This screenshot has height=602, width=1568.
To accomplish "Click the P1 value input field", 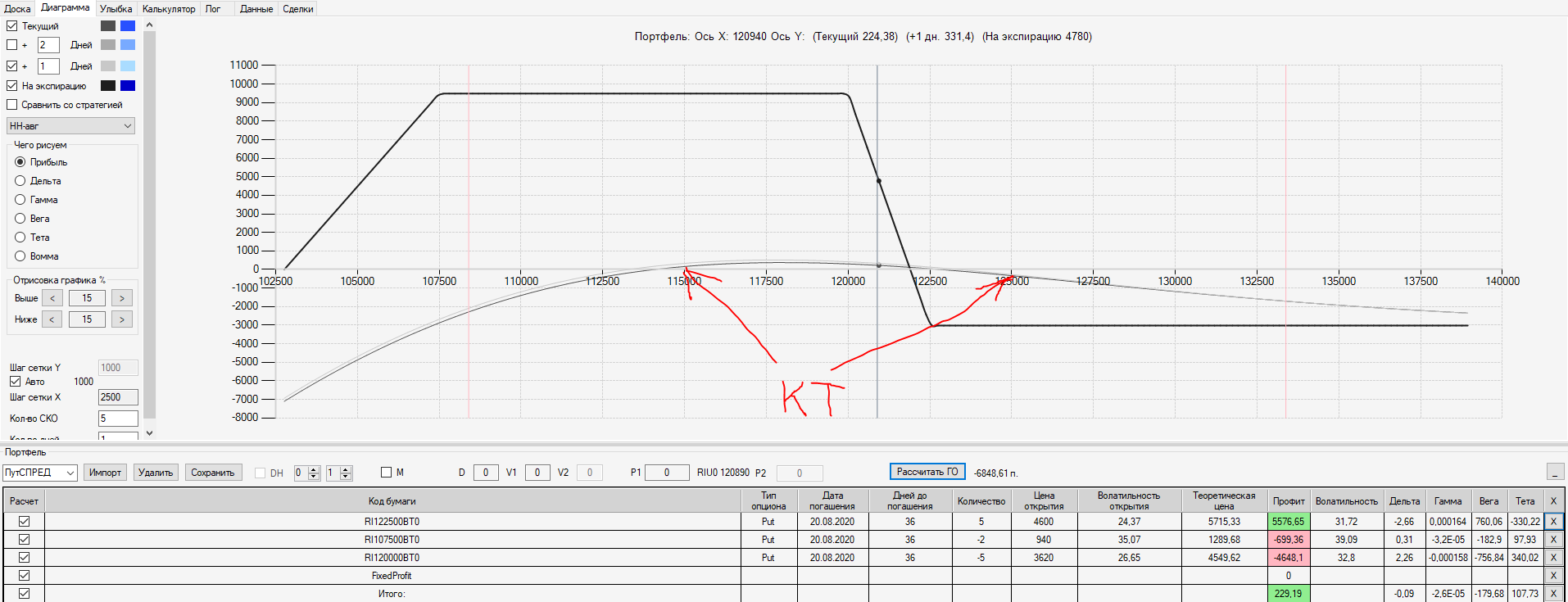I will tap(667, 473).
